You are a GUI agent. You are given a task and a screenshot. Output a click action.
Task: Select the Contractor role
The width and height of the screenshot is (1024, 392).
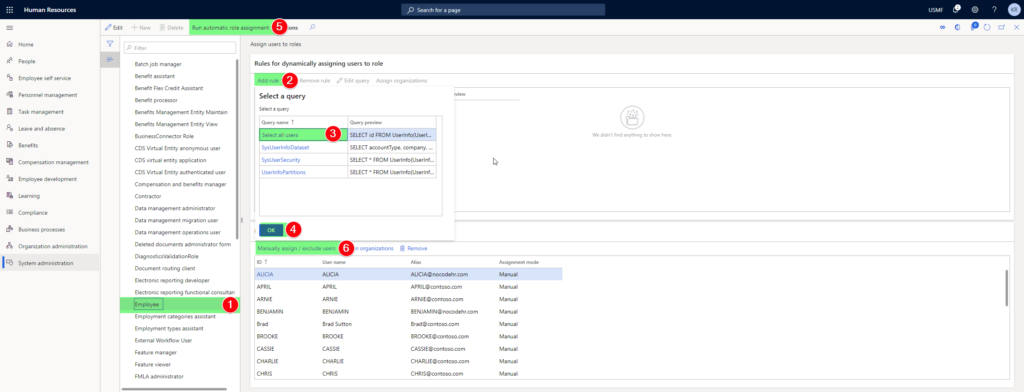148,196
